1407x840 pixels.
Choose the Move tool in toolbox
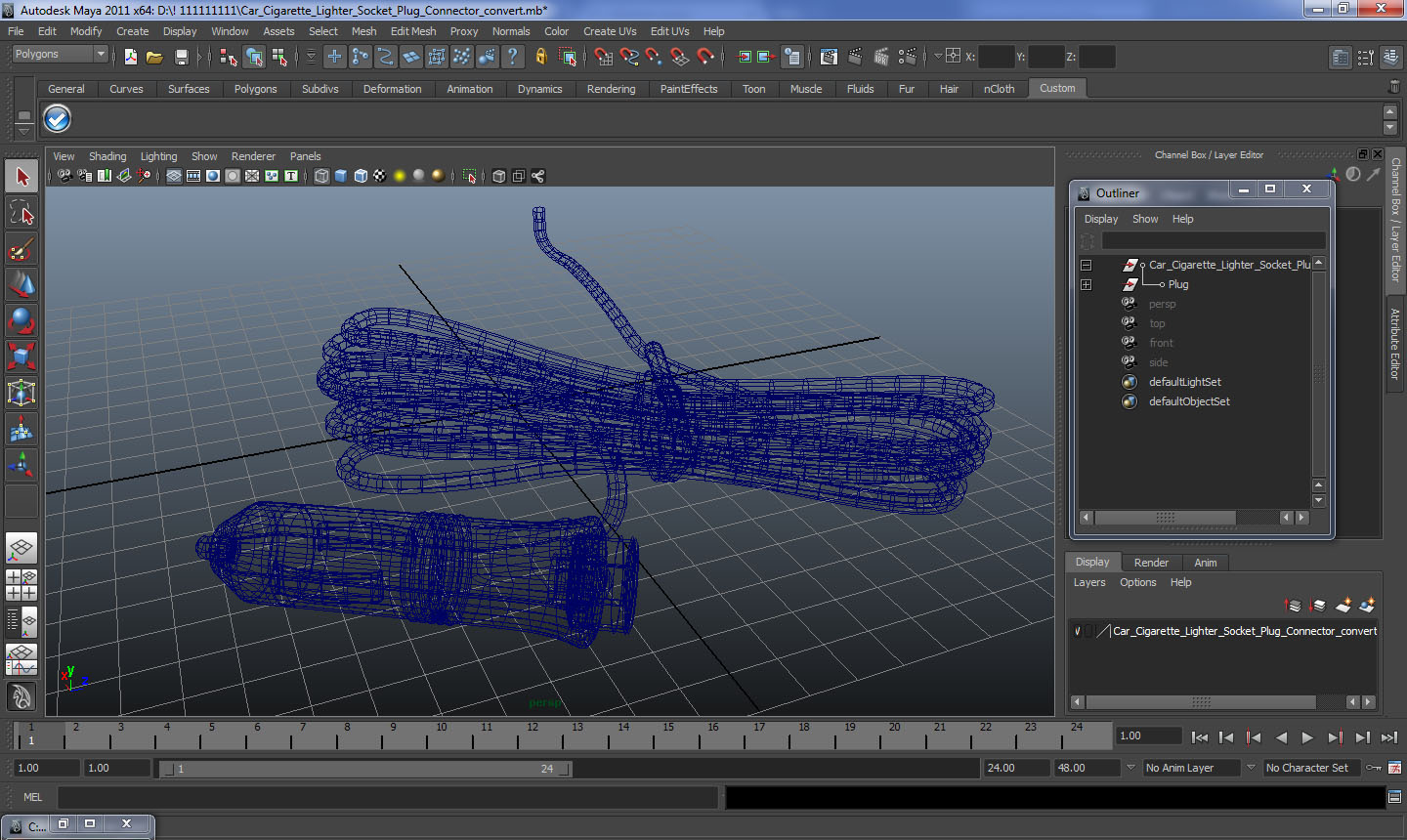click(x=21, y=284)
